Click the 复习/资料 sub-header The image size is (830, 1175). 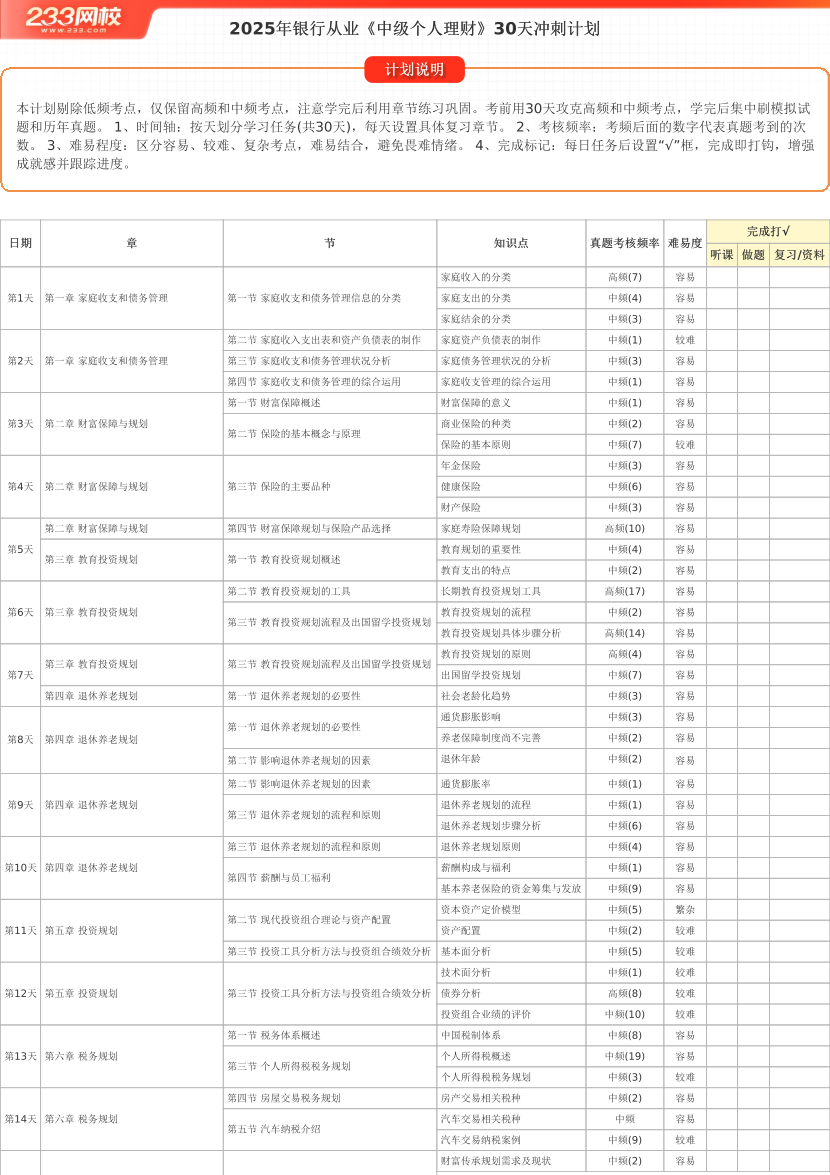(x=799, y=255)
